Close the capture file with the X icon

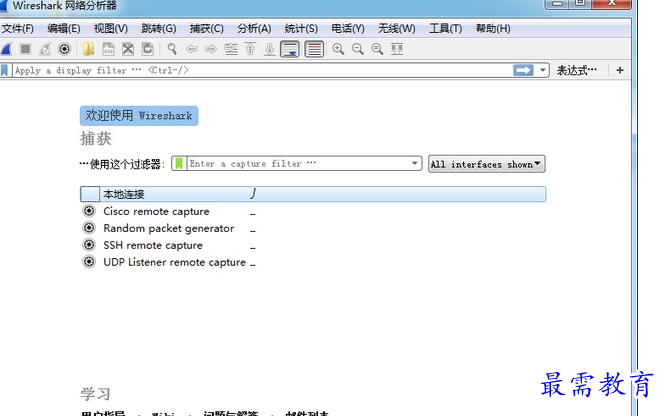[128, 49]
